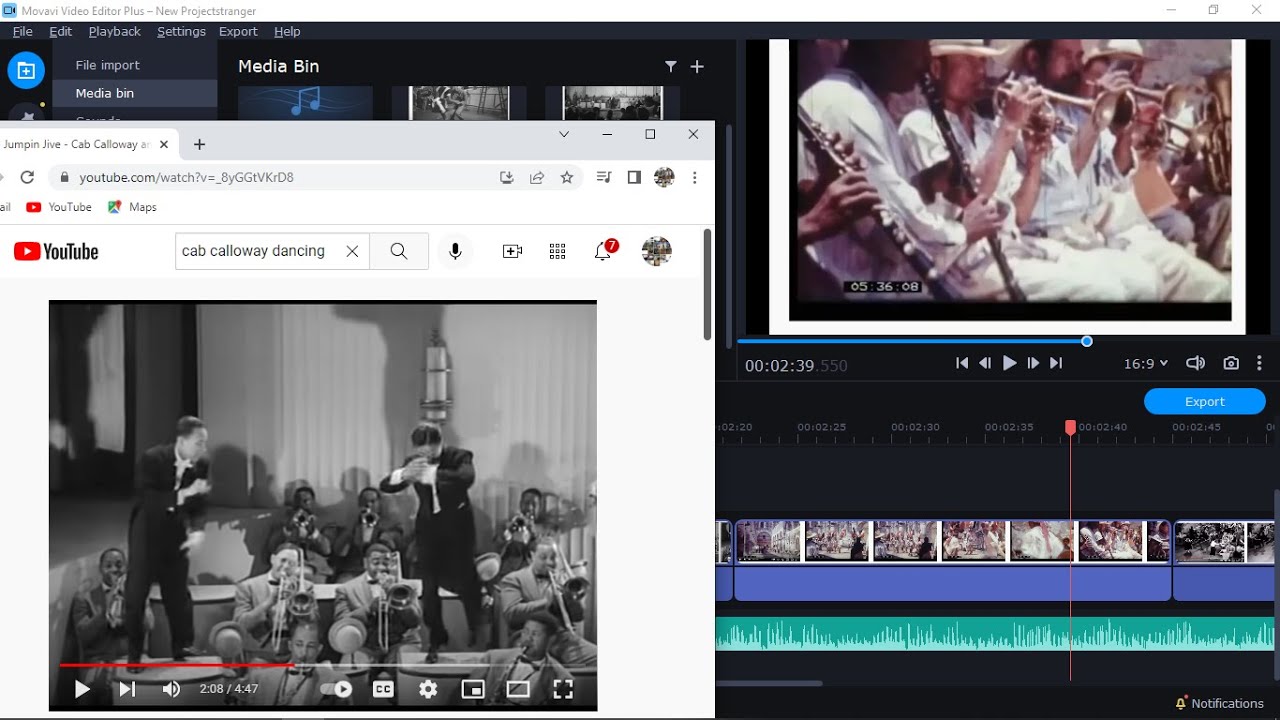Toggle YouTube closed captions
This screenshot has width=1280, height=720.
coord(383,689)
